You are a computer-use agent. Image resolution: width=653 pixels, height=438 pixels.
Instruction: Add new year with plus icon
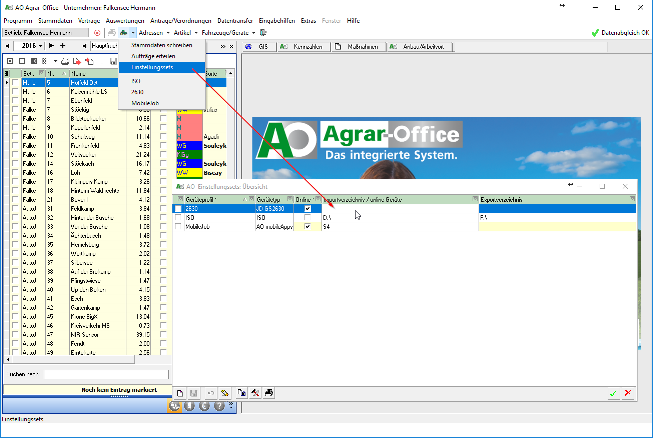pos(62,46)
